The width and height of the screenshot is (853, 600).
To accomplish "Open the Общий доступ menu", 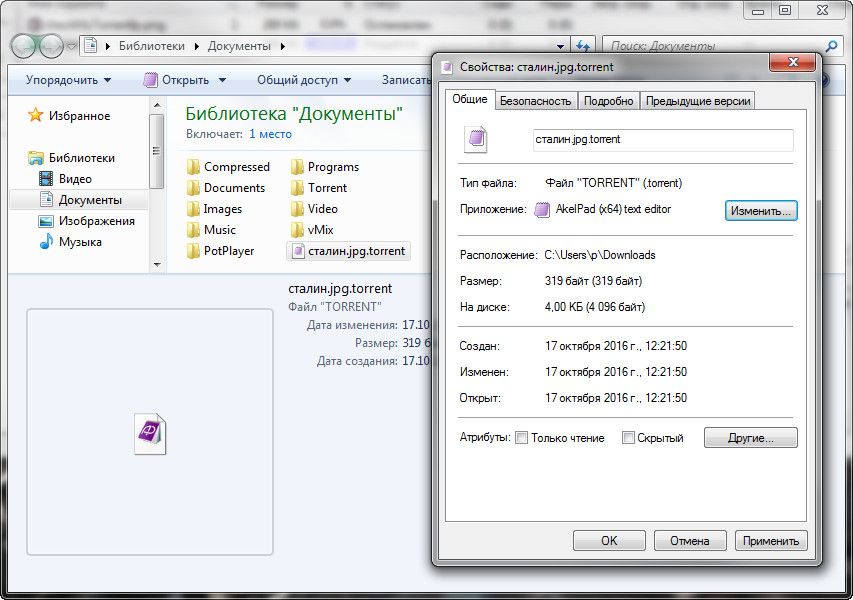I will pyautogui.click(x=304, y=80).
